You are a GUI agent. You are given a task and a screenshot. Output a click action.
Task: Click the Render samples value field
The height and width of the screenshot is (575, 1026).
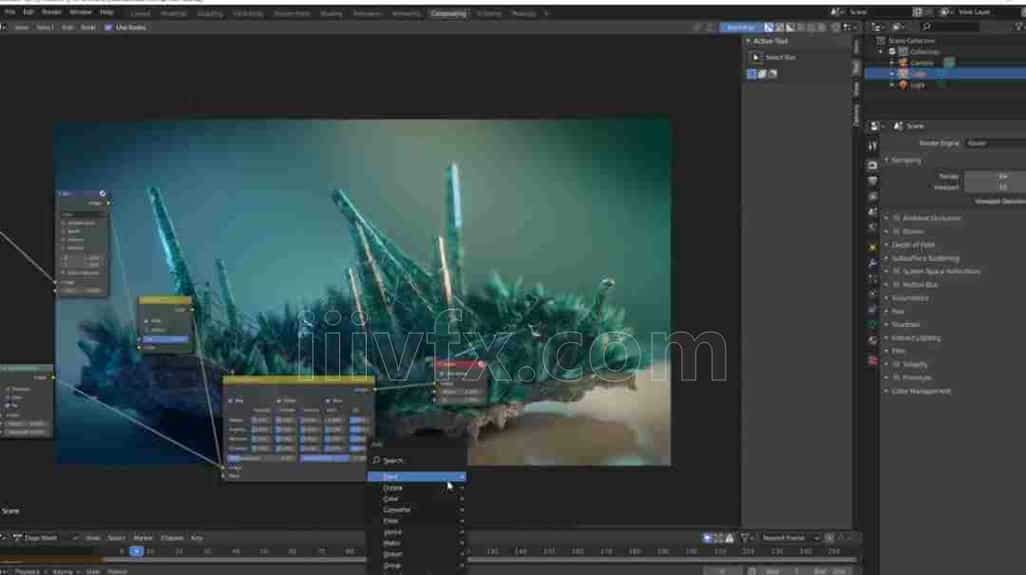coord(995,177)
